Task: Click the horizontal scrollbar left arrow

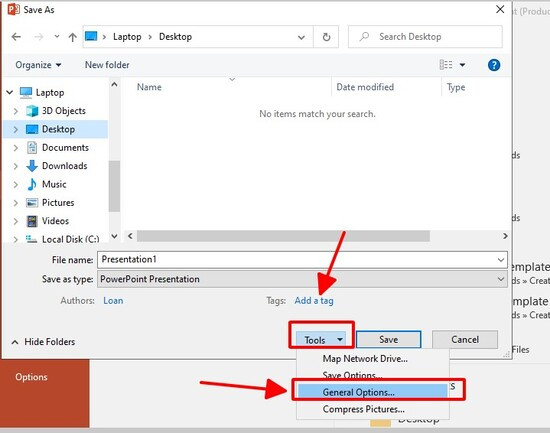Action: (130, 236)
